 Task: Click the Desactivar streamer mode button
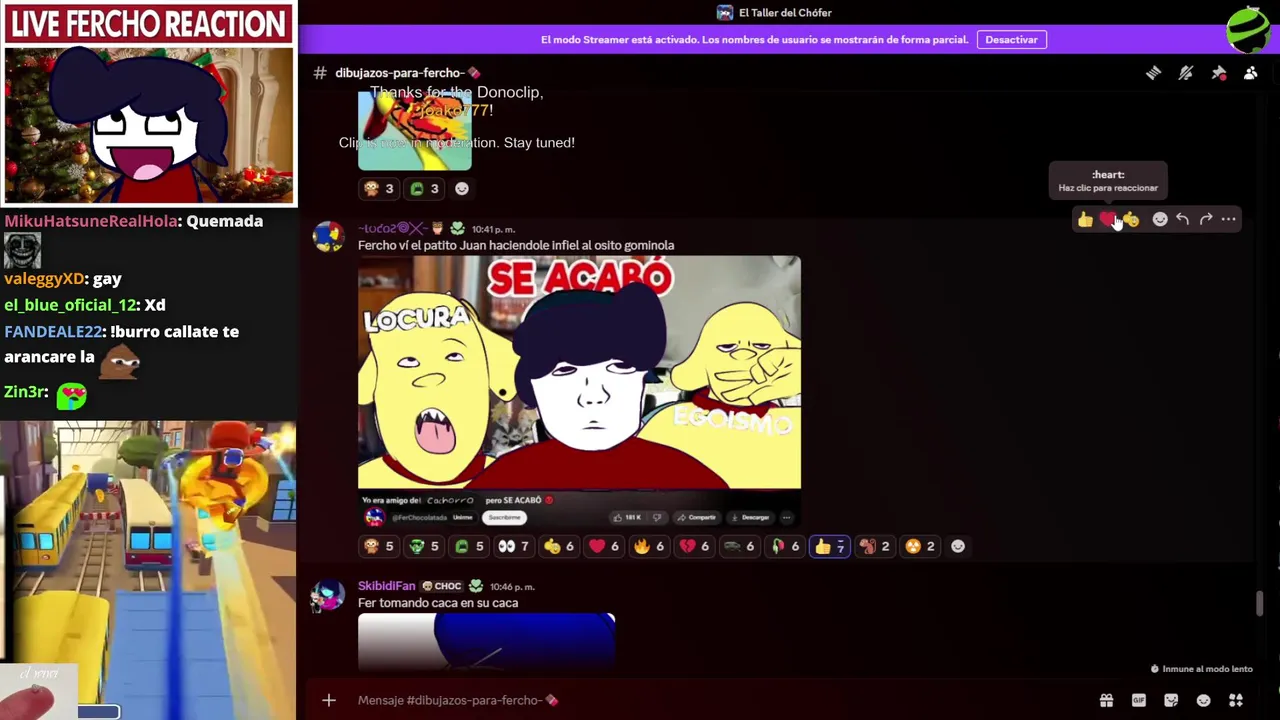(1011, 40)
